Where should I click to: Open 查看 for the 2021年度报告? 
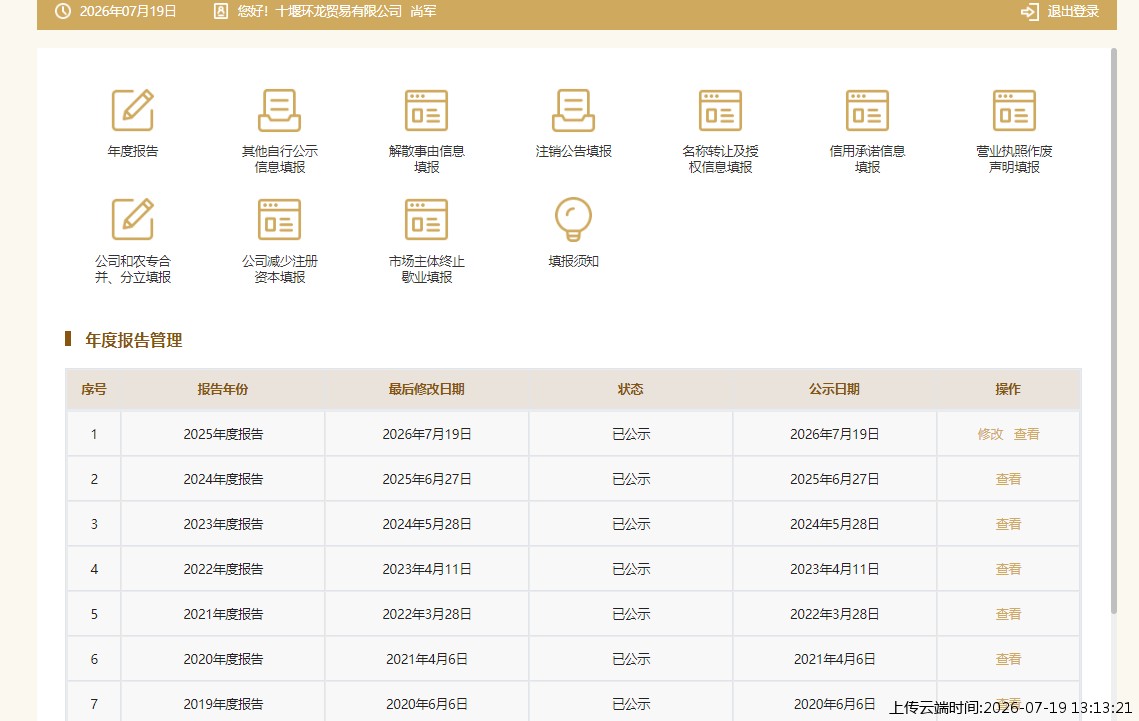coord(1008,614)
